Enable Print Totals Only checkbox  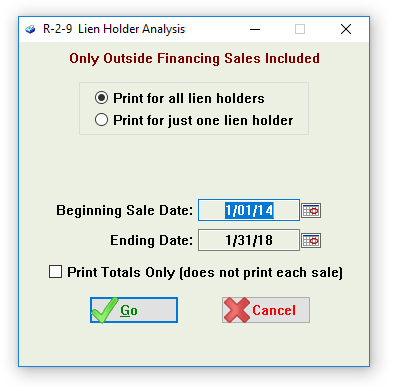click(55, 271)
